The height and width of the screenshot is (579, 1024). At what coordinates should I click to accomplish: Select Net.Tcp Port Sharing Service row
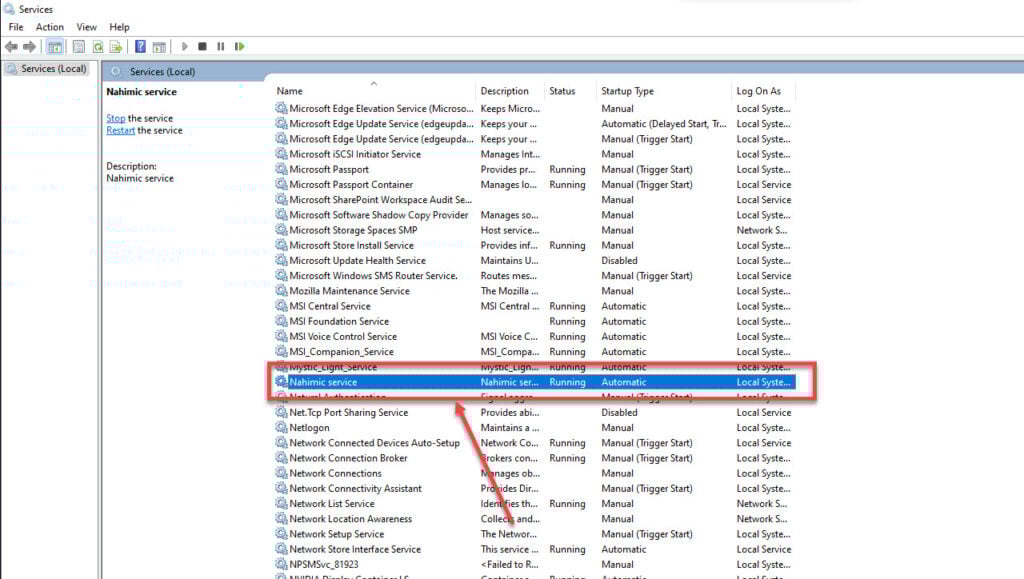(534, 413)
